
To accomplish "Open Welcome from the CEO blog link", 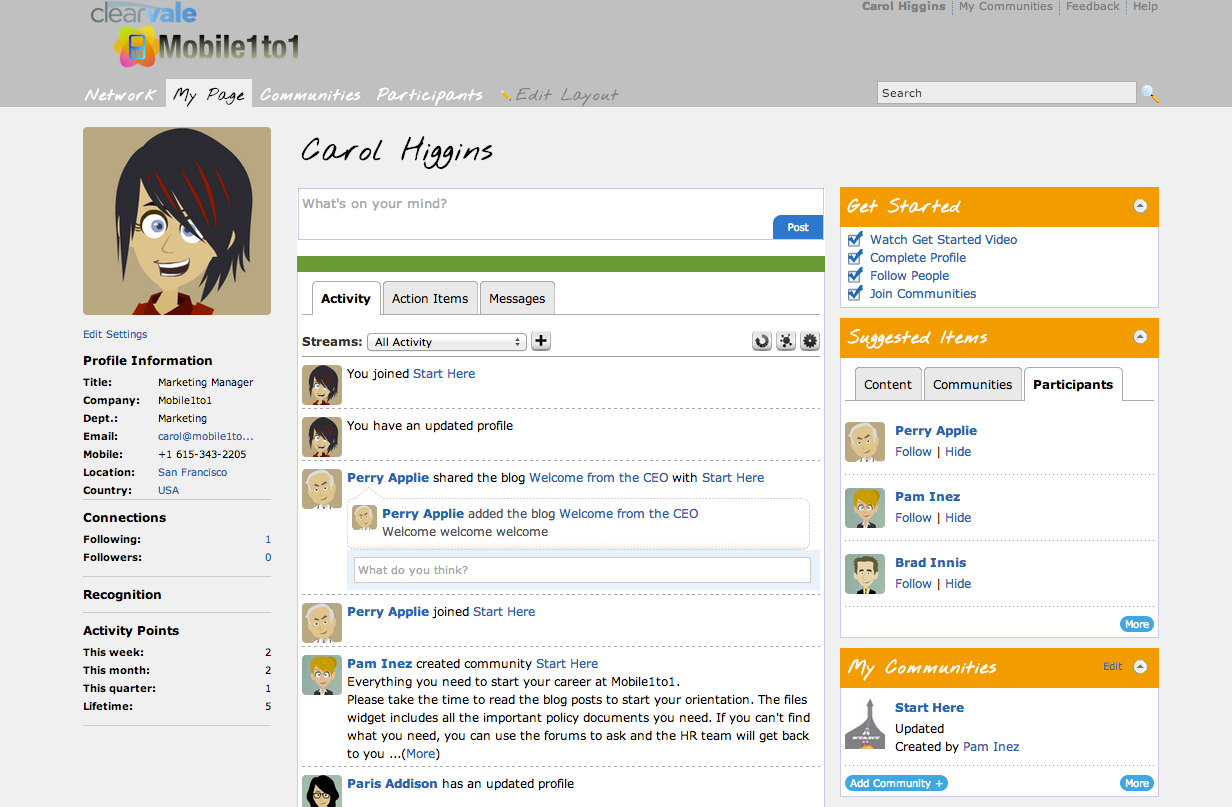I will click(x=598, y=477).
